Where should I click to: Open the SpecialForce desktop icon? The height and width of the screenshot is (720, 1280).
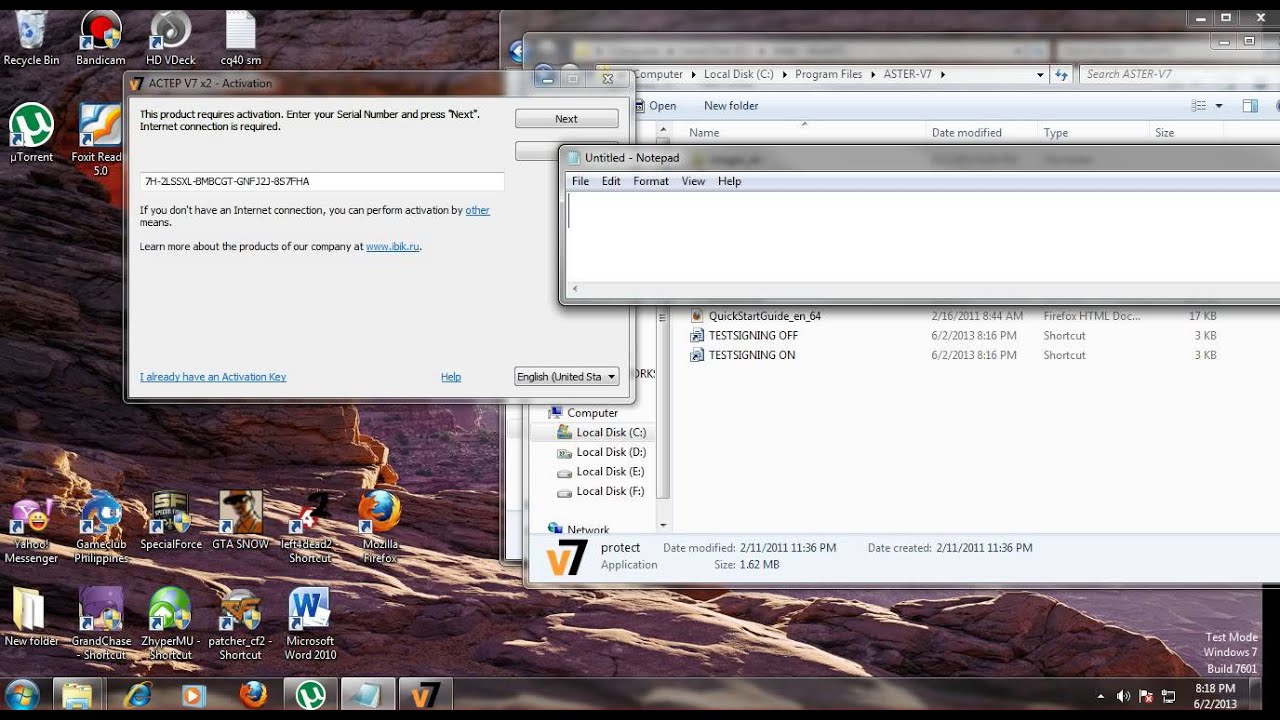click(171, 521)
